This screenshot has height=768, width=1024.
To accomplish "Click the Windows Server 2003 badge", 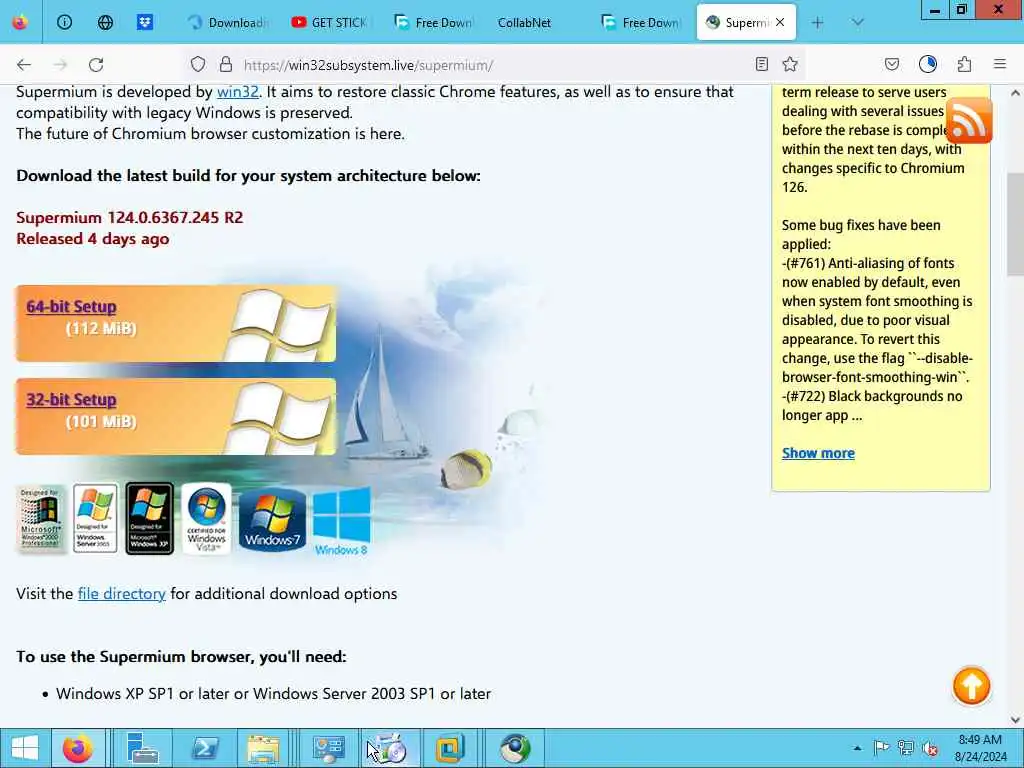I will click(x=95, y=519).
